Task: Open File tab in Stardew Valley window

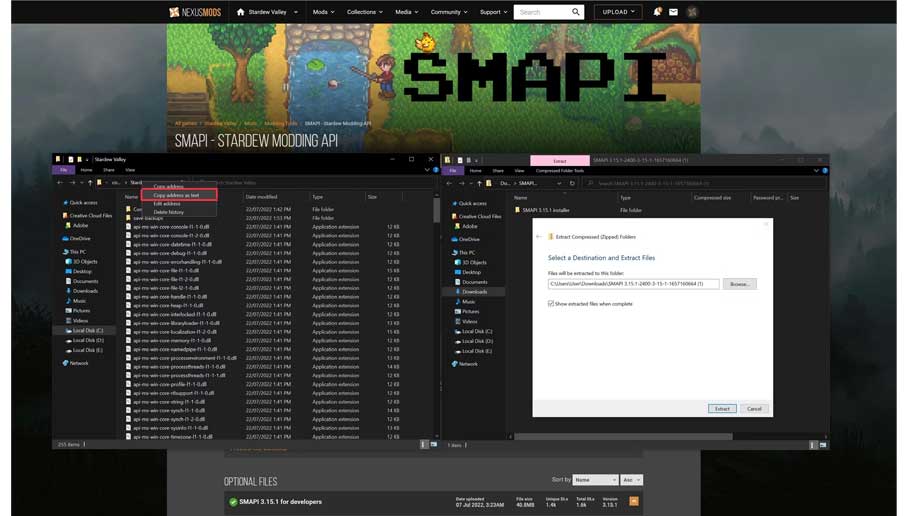Action: coord(64,170)
